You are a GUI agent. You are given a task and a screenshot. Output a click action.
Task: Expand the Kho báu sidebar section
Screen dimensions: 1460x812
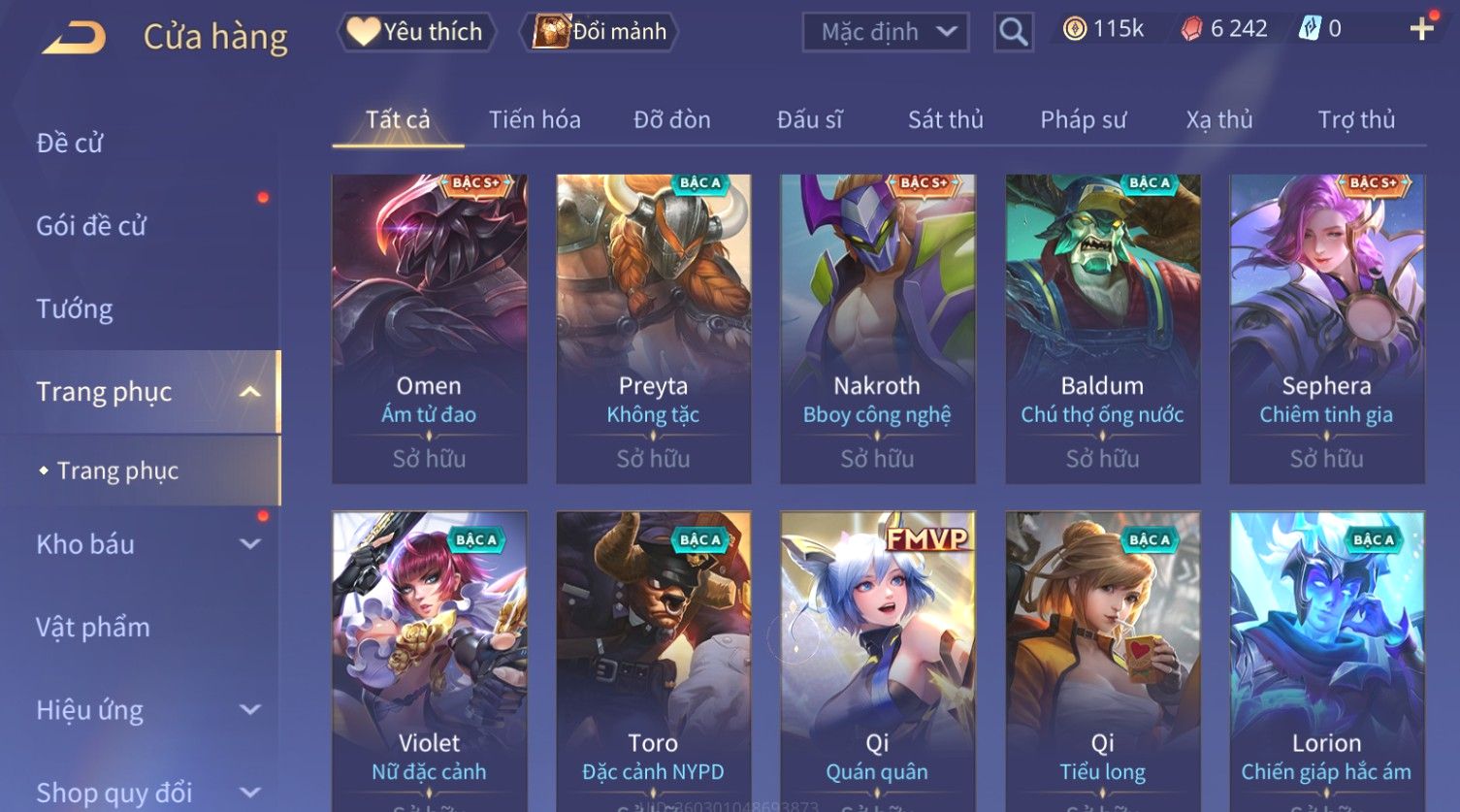[x=250, y=544]
